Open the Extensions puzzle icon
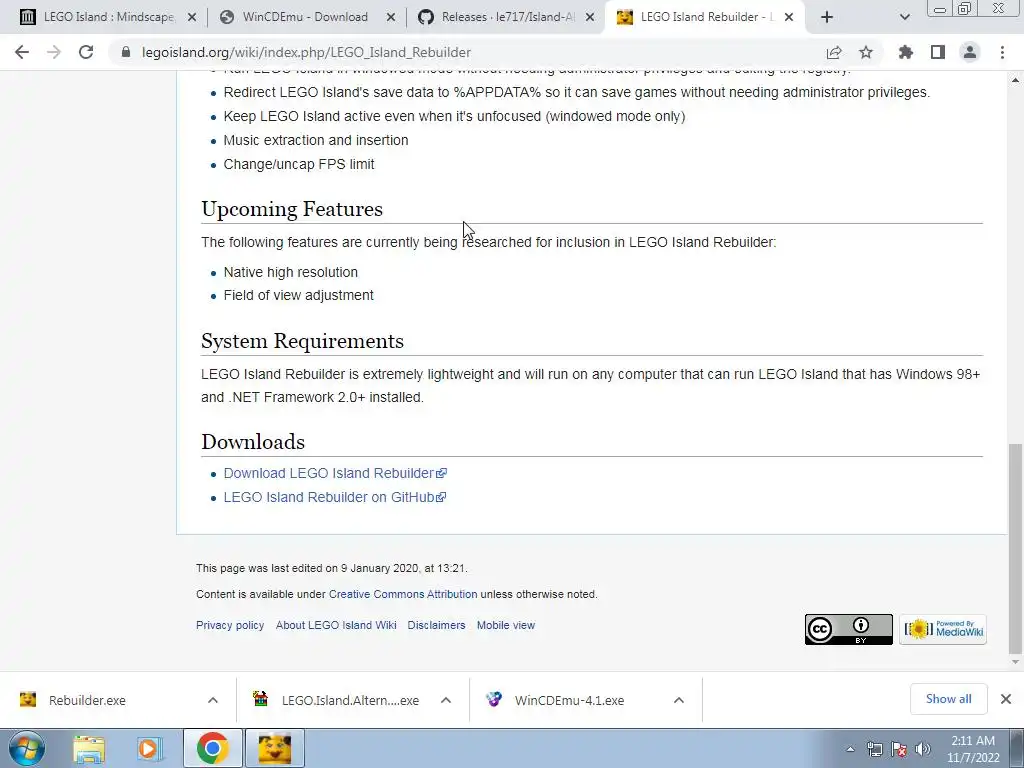 click(906, 52)
